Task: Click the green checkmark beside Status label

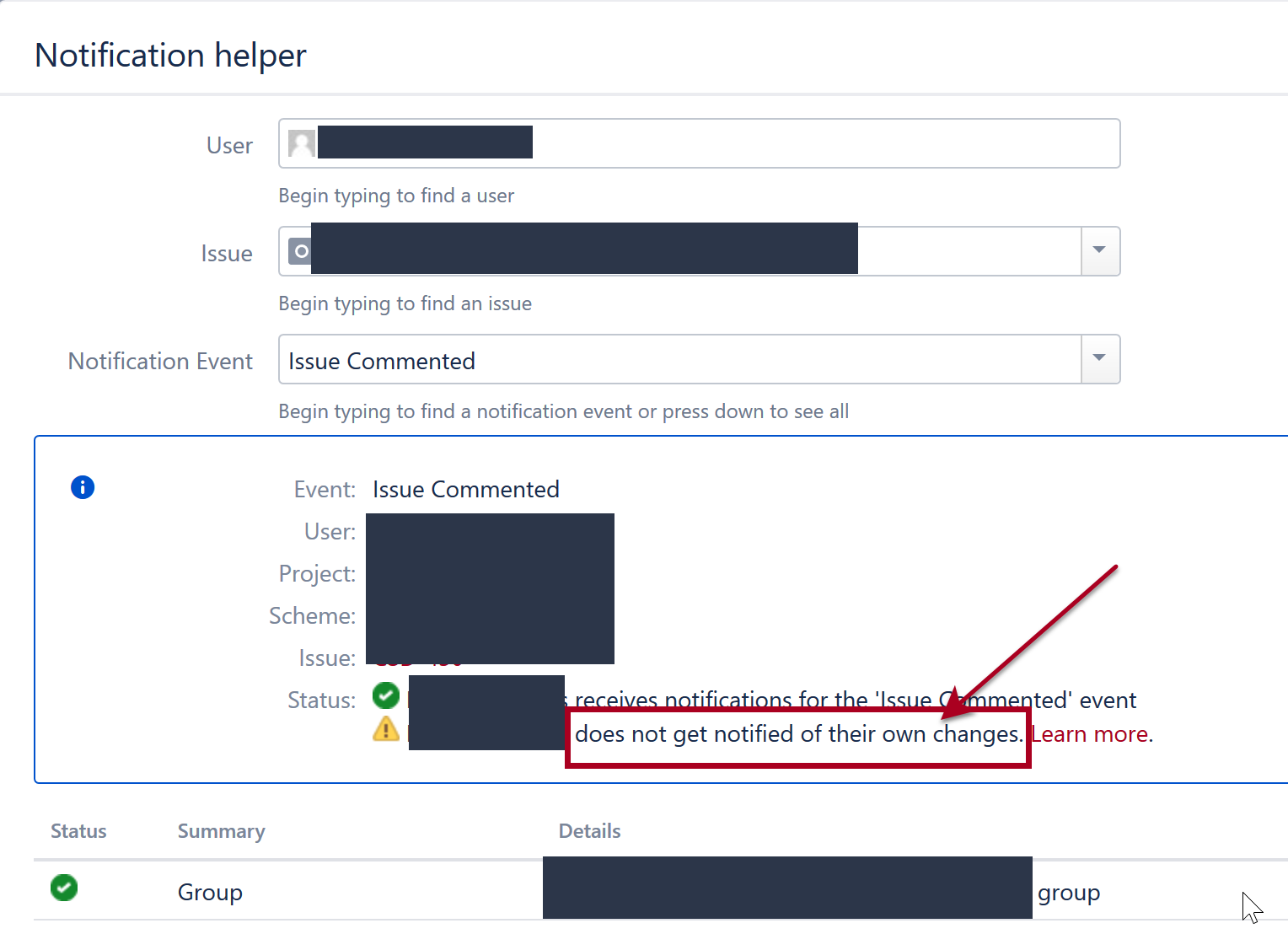Action: point(386,695)
